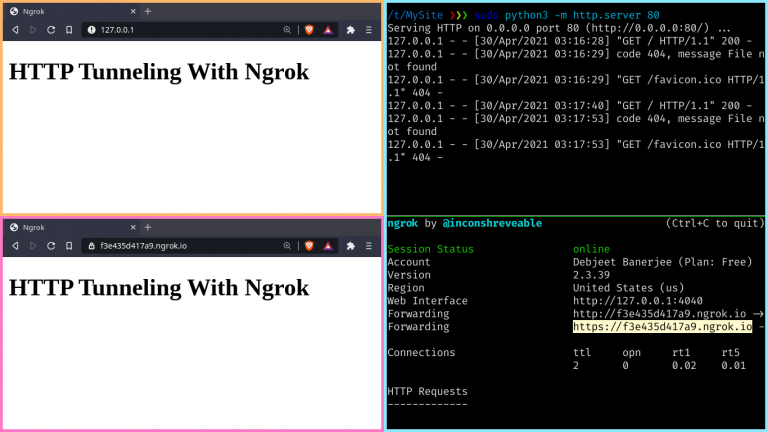Close the Ngrok tab in the 127.0.0.1 window

133,11
